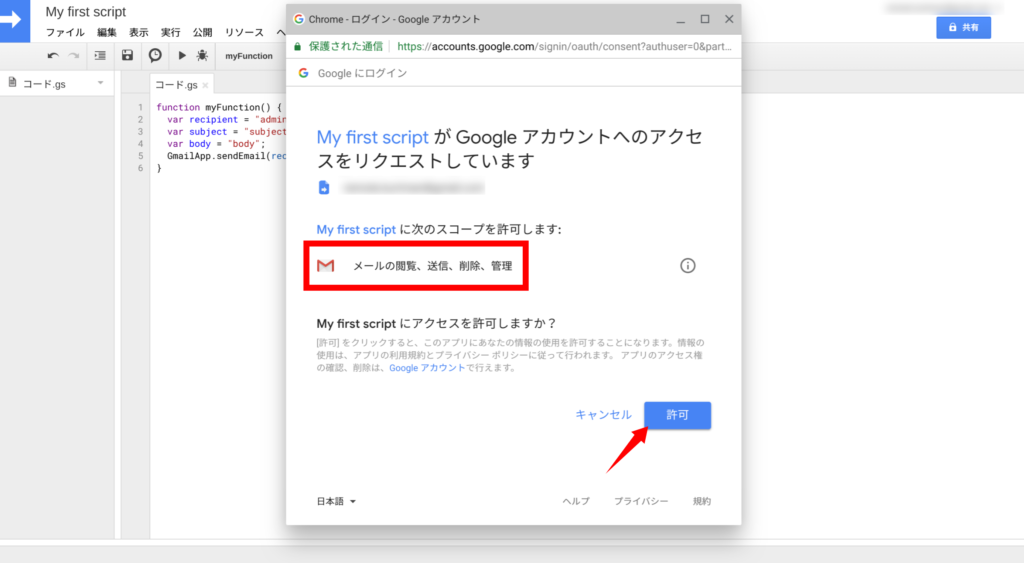Open the ファイル menu
This screenshot has height=563, width=1024.
pyautogui.click(x=65, y=33)
